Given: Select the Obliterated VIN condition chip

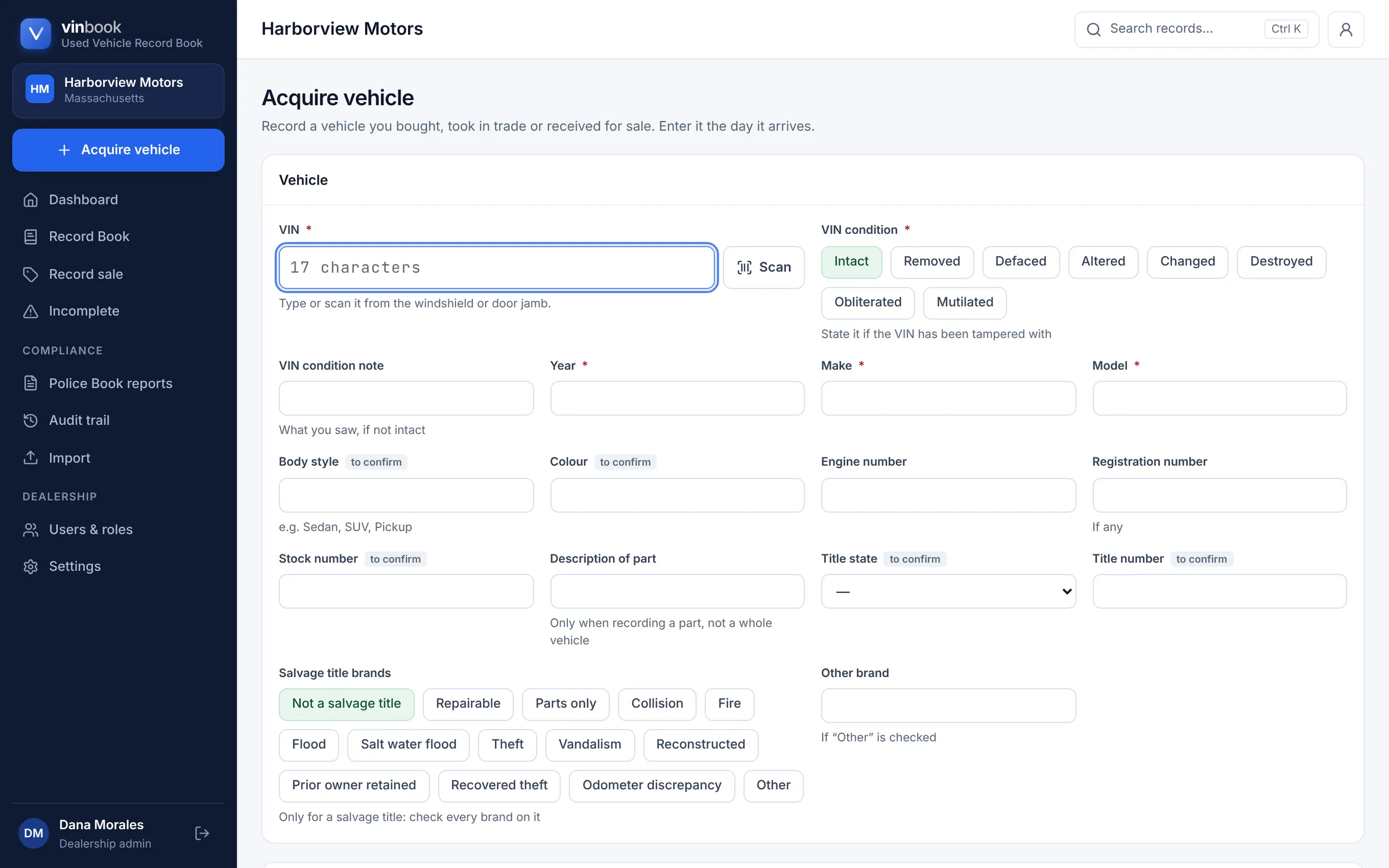Looking at the screenshot, I should [868, 303].
